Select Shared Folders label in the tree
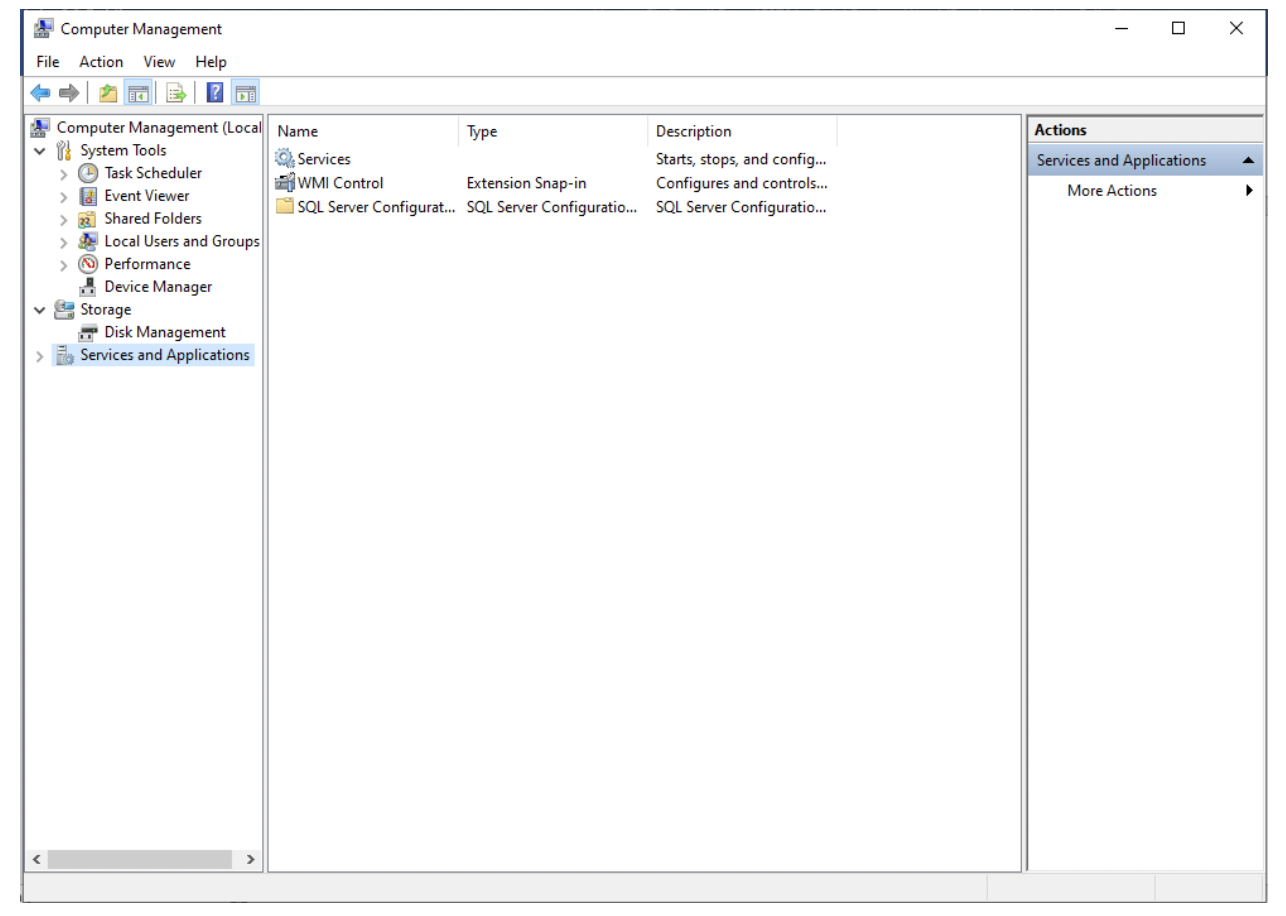Viewport: 1286px width, 916px height. pos(153,218)
